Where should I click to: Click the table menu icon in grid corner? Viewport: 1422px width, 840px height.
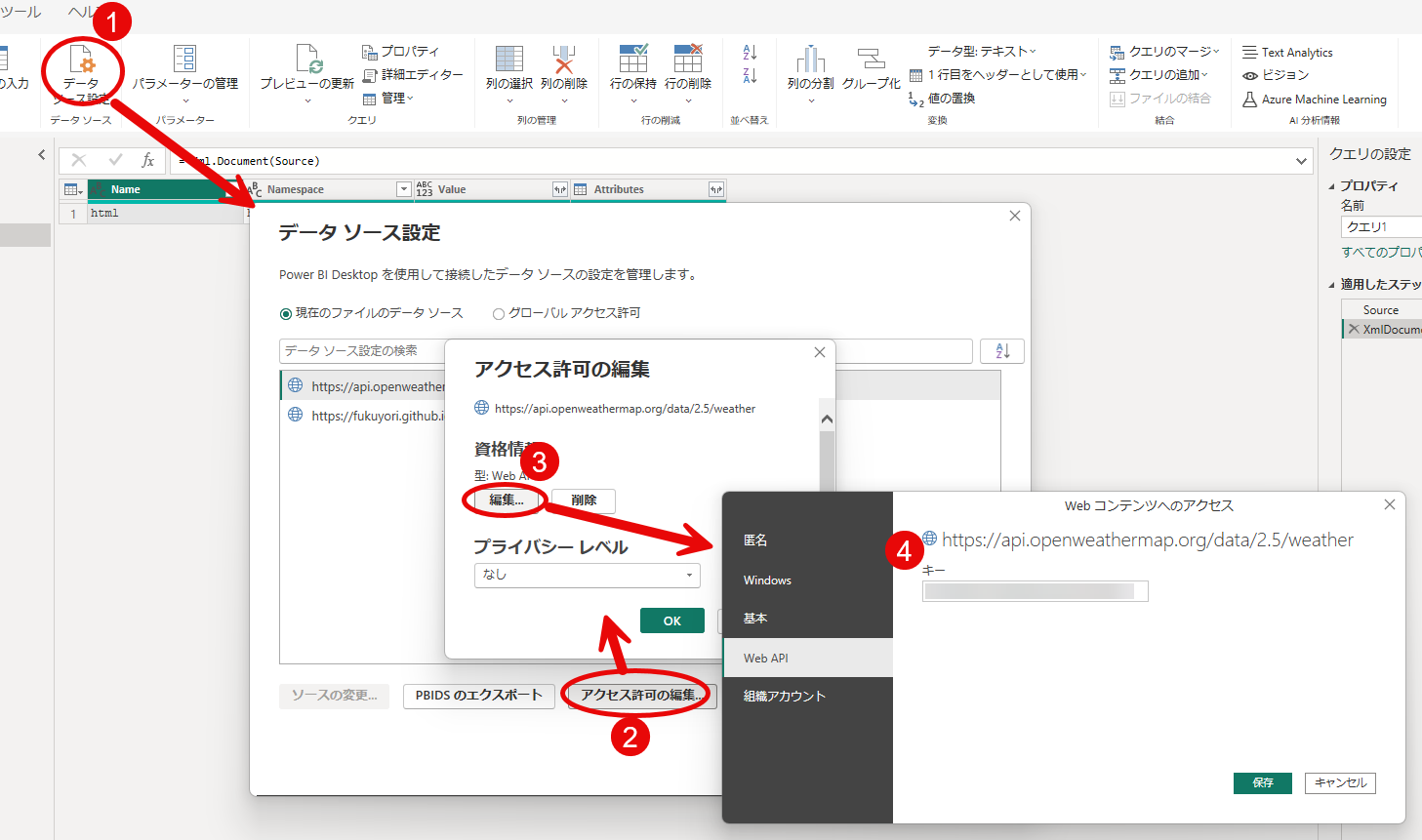point(73,189)
